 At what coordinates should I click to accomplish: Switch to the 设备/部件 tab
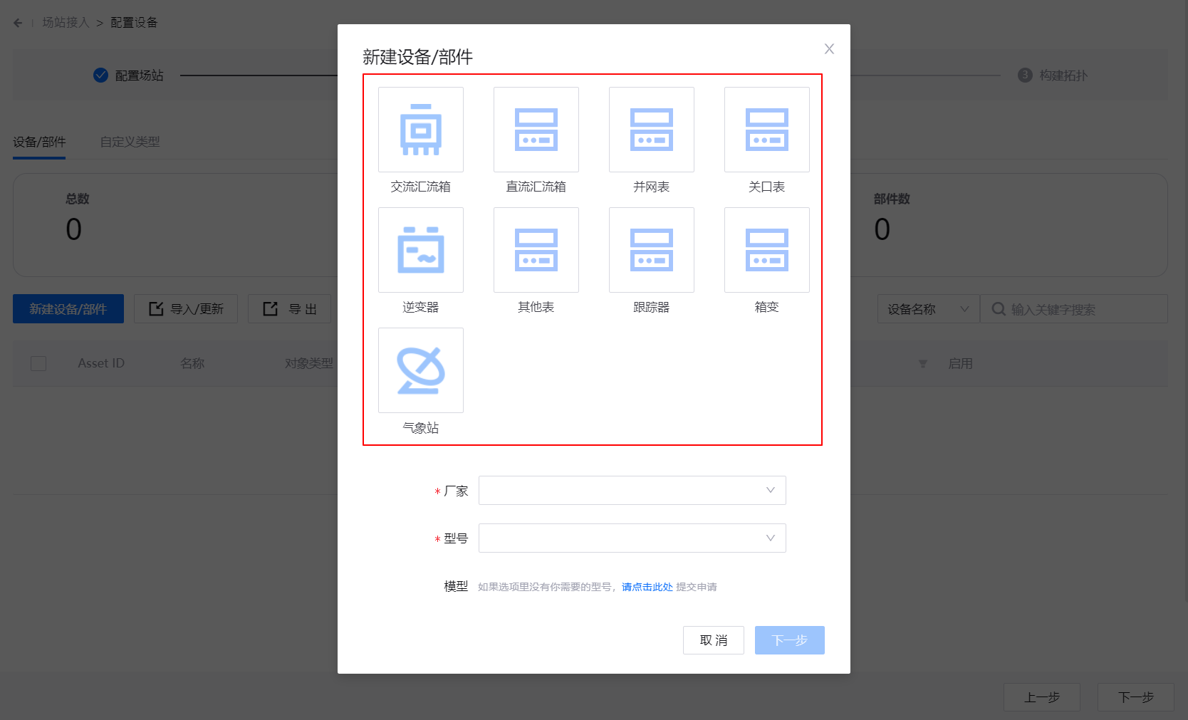pyautogui.click(x=39, y=142)
